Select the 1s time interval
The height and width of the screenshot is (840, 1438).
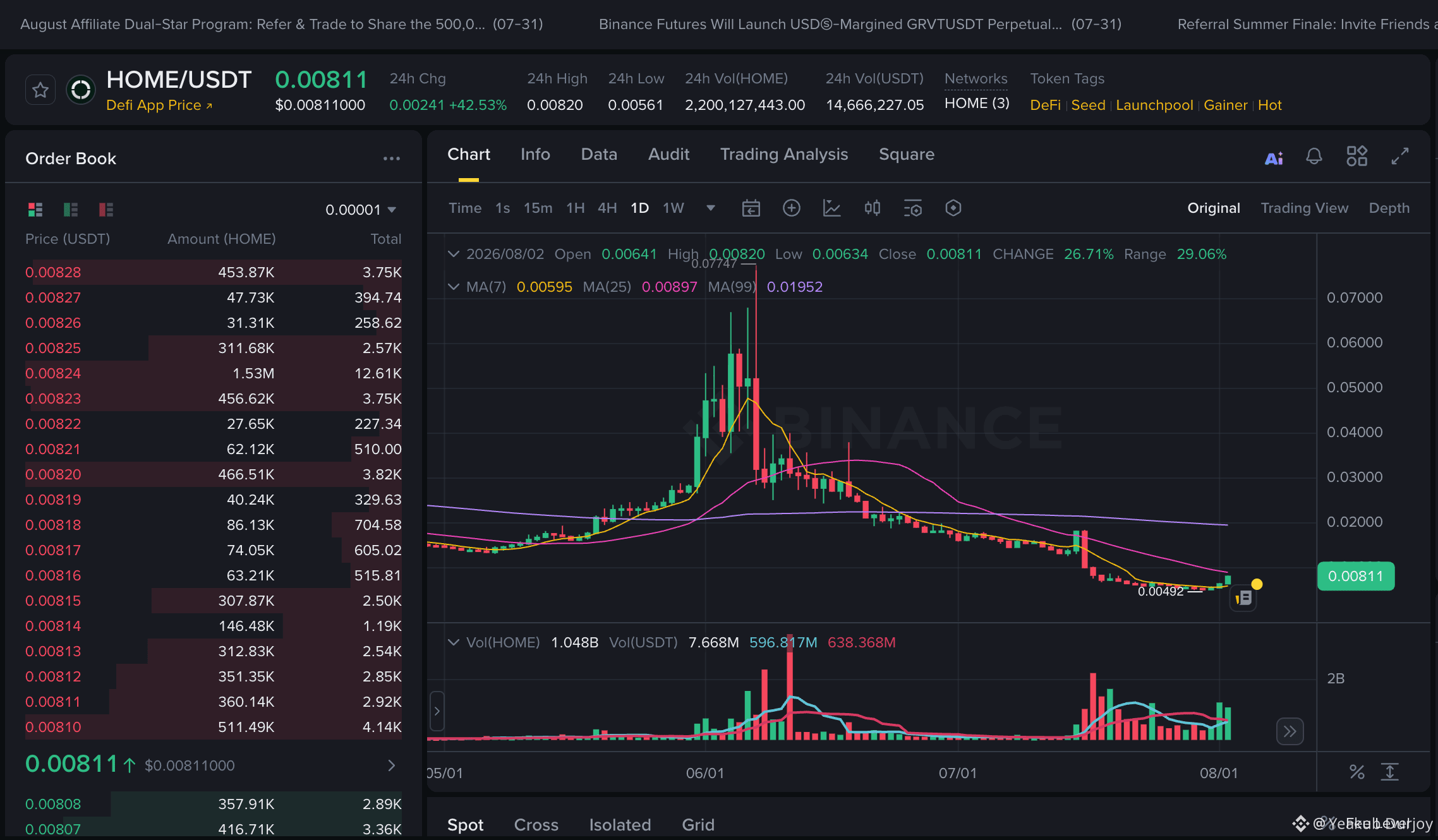tap(502, 208)
